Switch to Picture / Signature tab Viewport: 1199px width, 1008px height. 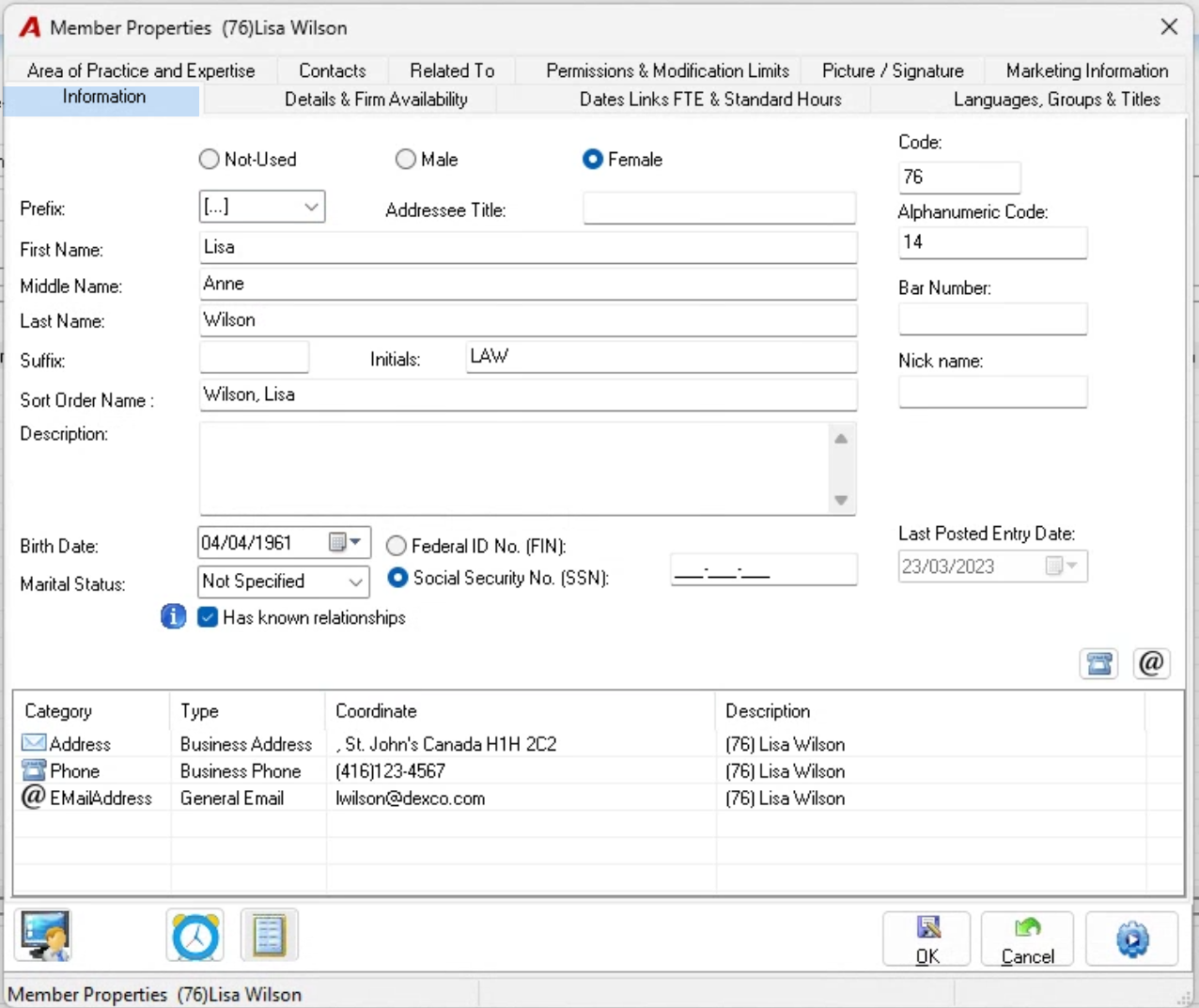(893, 70)
